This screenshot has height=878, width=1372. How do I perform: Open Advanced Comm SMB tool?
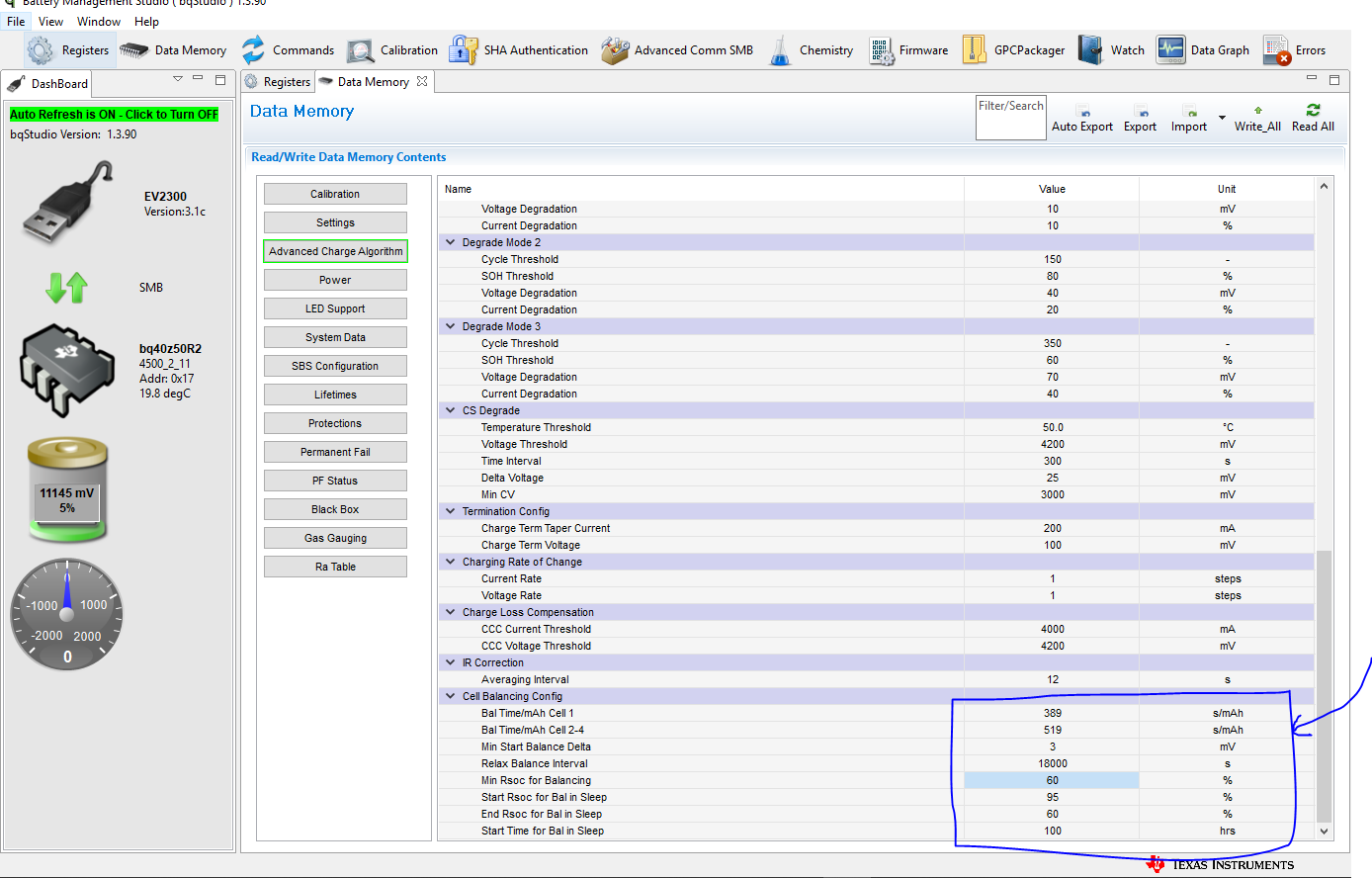tap(615, 50)
